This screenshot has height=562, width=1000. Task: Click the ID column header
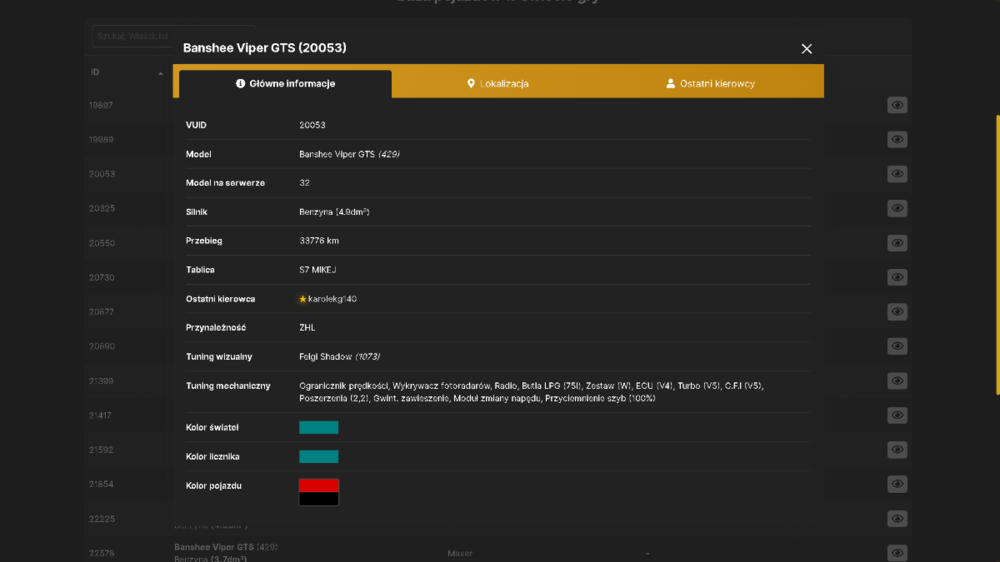pos(95,72)
